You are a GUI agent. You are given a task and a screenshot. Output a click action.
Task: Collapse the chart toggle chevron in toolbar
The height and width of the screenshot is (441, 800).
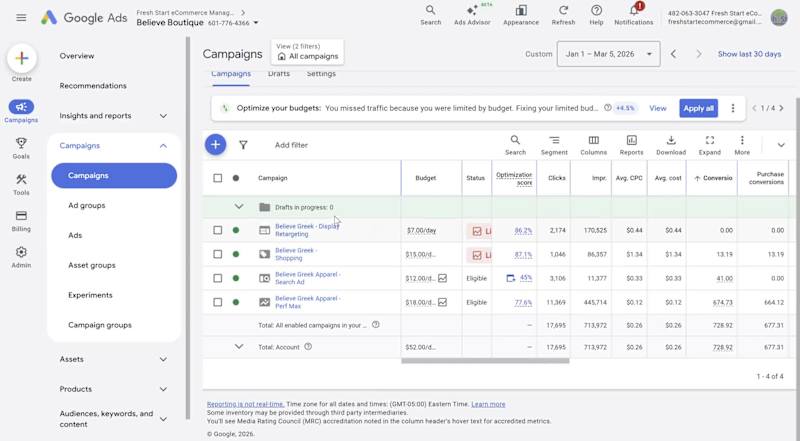click(781, 145)
